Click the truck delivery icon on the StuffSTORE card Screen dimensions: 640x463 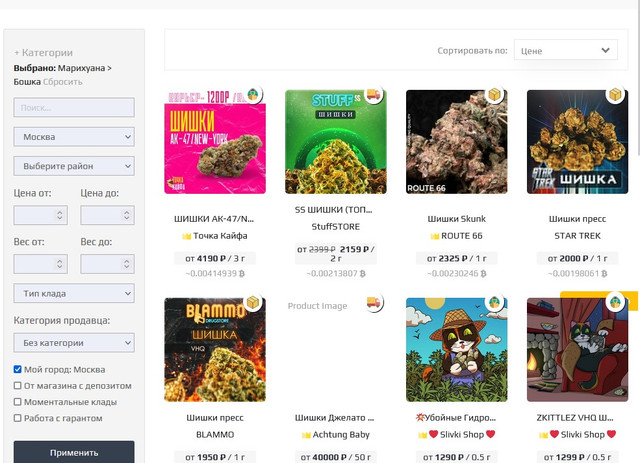coord(373,95)
